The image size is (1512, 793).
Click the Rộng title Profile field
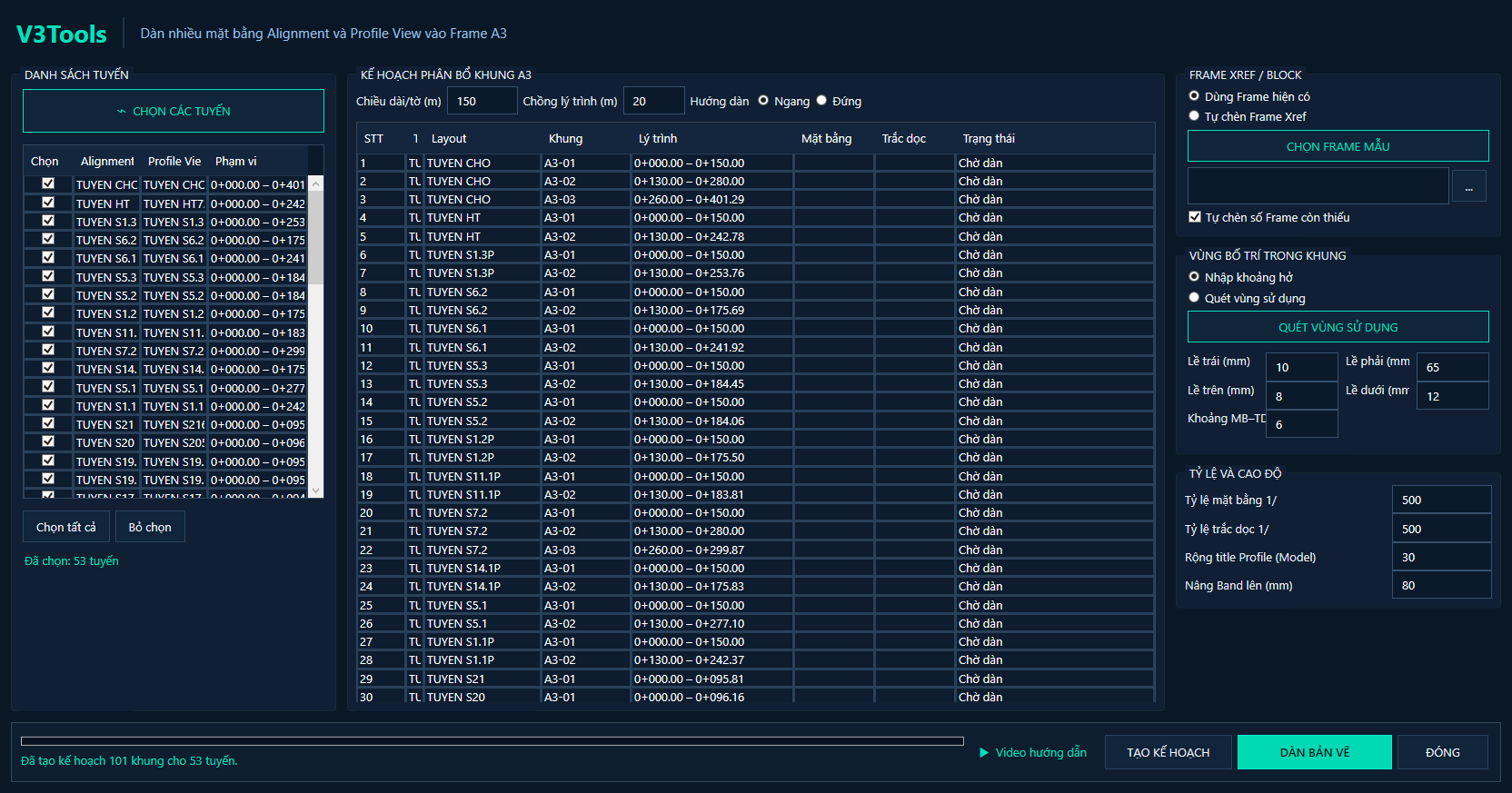(x=1442, y=557)
